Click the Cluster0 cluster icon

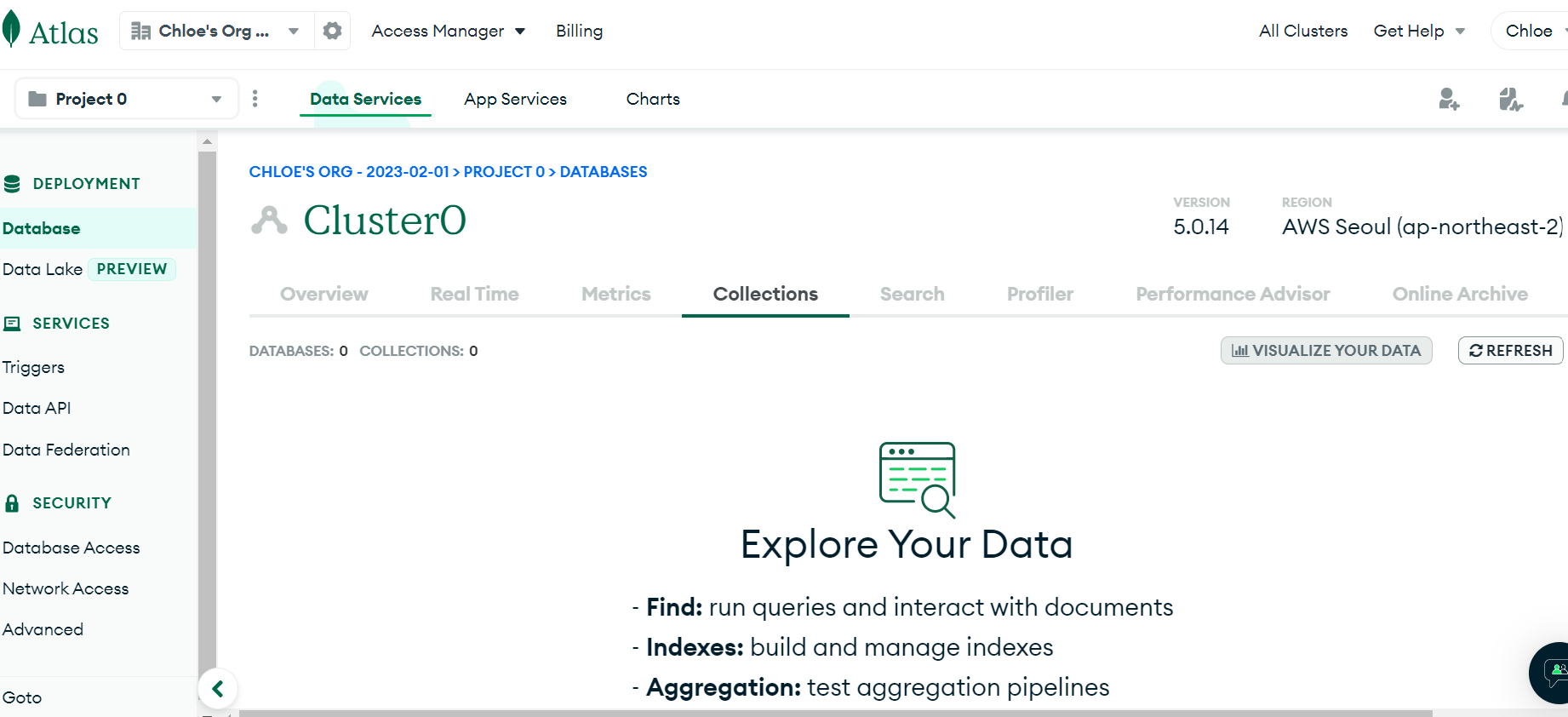[x=269, y=221]
